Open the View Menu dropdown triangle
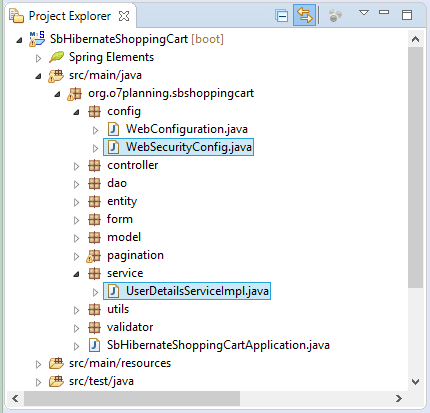Screen dimensions: 430x413 (364, 13)
